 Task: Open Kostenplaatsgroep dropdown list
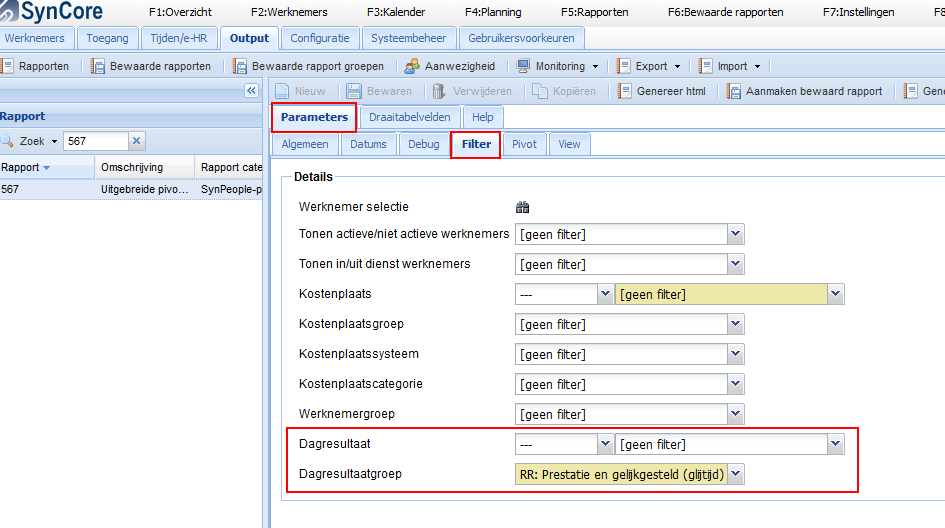tap(736, 324)
